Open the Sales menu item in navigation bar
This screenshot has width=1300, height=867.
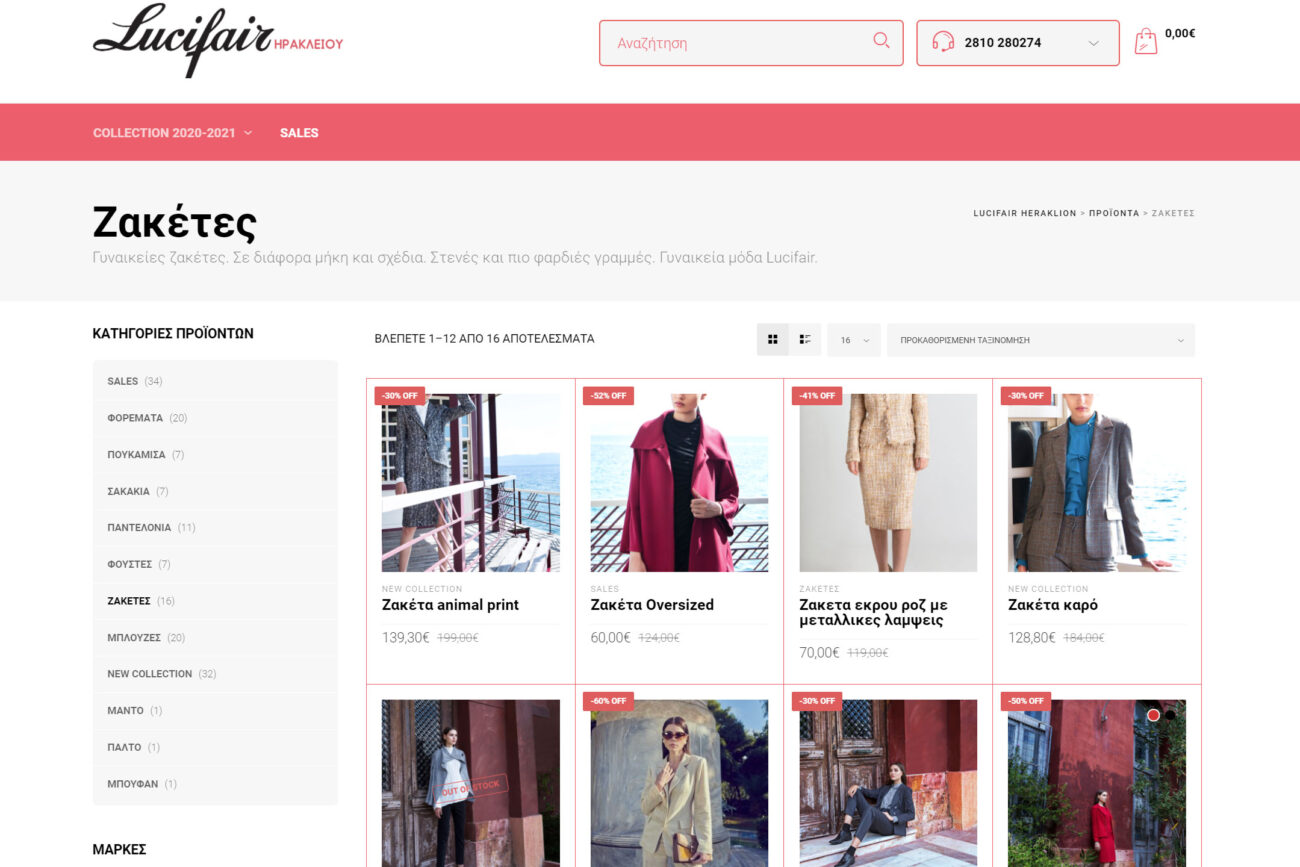[x=299, y=133]
